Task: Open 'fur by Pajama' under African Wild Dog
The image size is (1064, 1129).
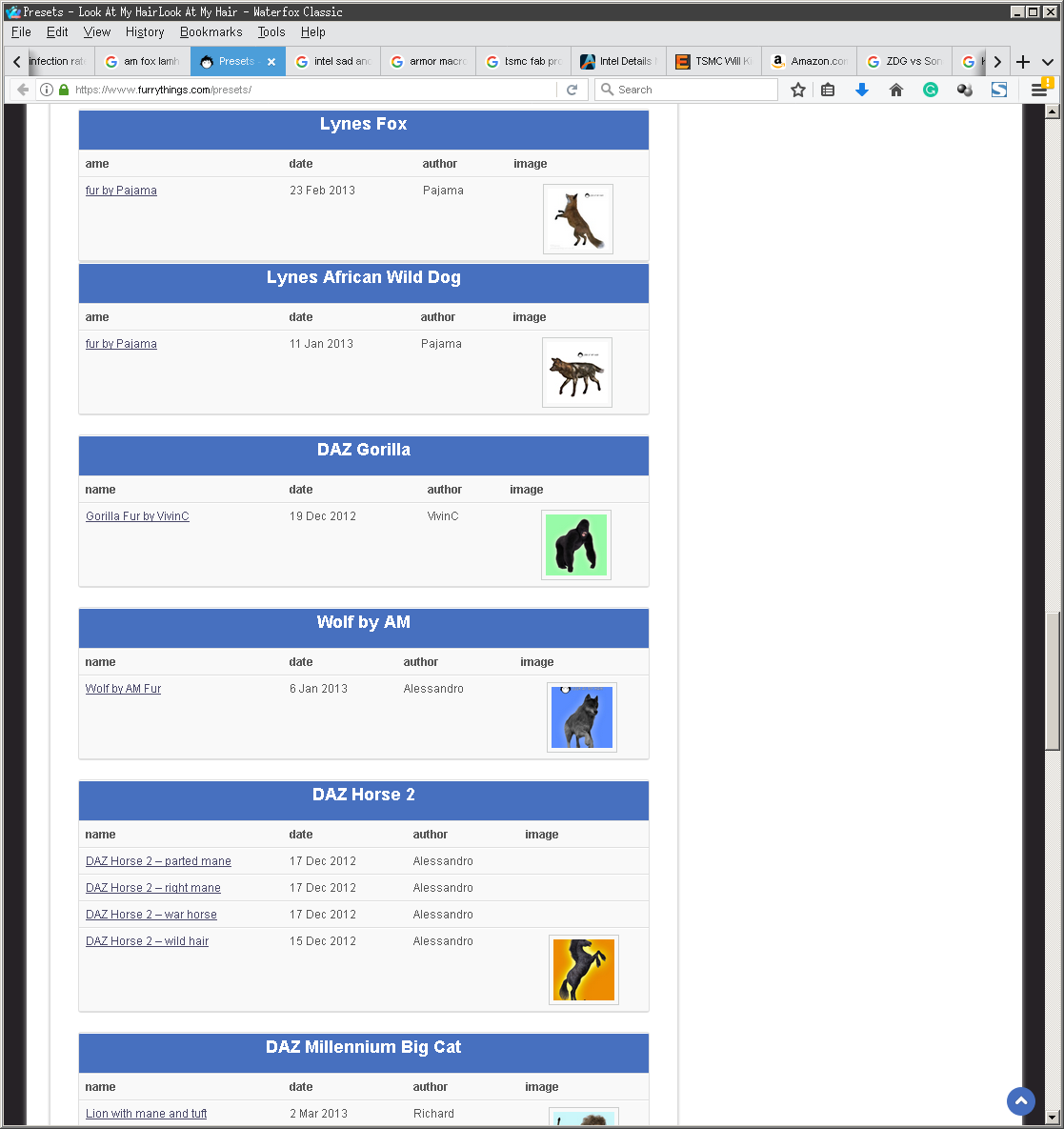Action: (121, 343)
